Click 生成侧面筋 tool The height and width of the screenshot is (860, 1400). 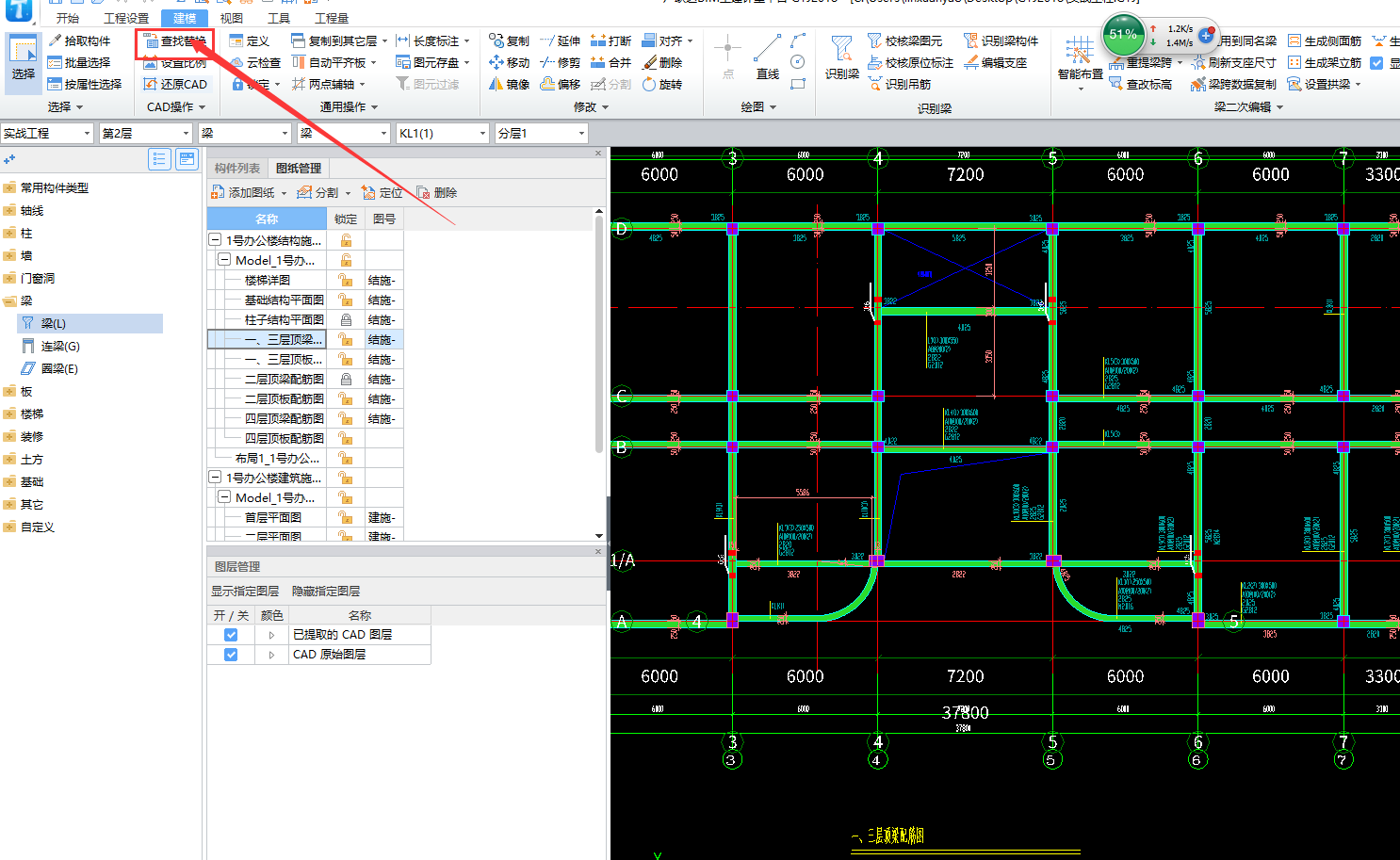click(x=1325, y=41)
